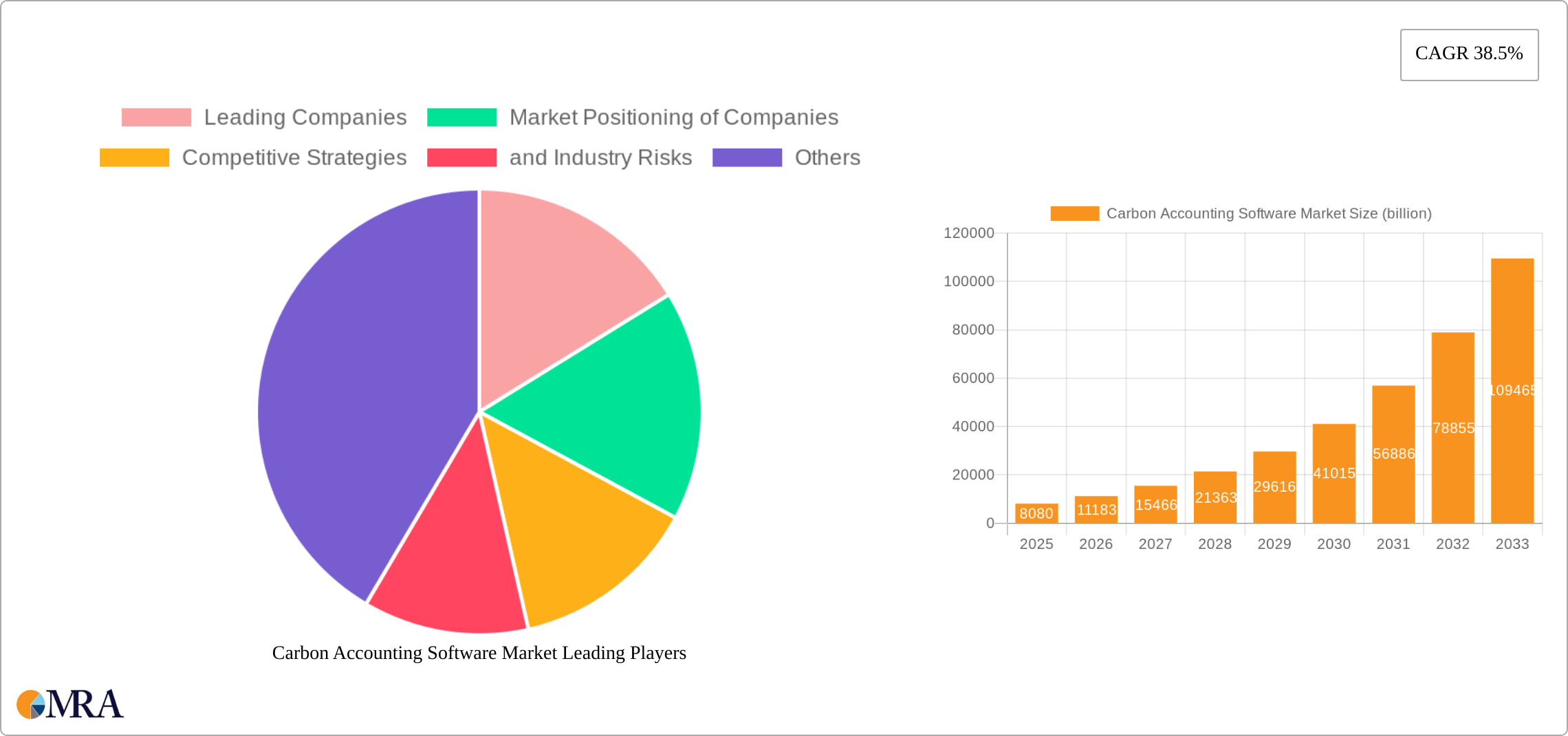Image resolution: width=1568 pixels, height=736 pixels.
Task: Click the red Industry Risks legend swatch
Action: pyautogui.click(x=461, y=158)
